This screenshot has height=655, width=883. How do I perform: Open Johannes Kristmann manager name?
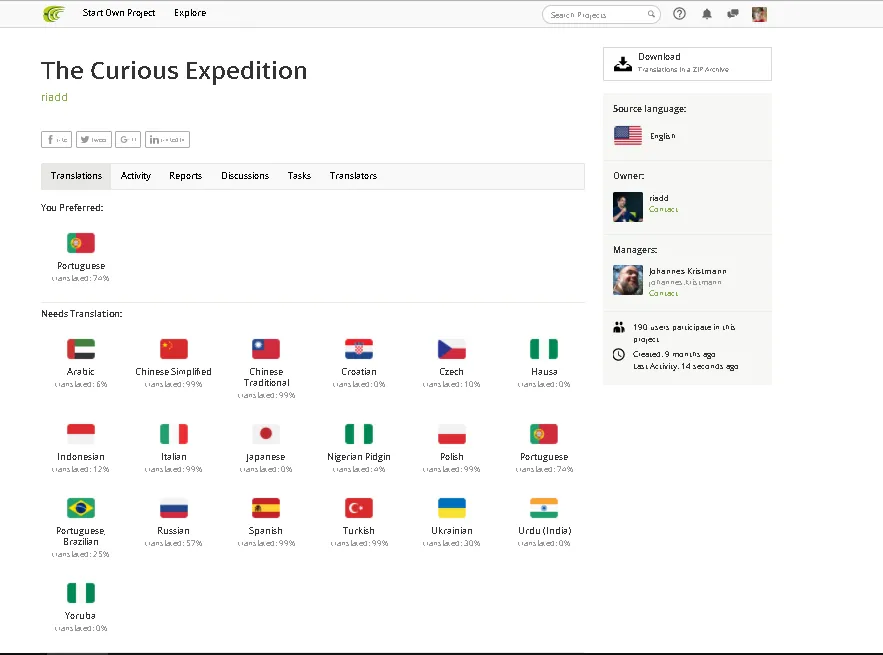click(688, 271)
